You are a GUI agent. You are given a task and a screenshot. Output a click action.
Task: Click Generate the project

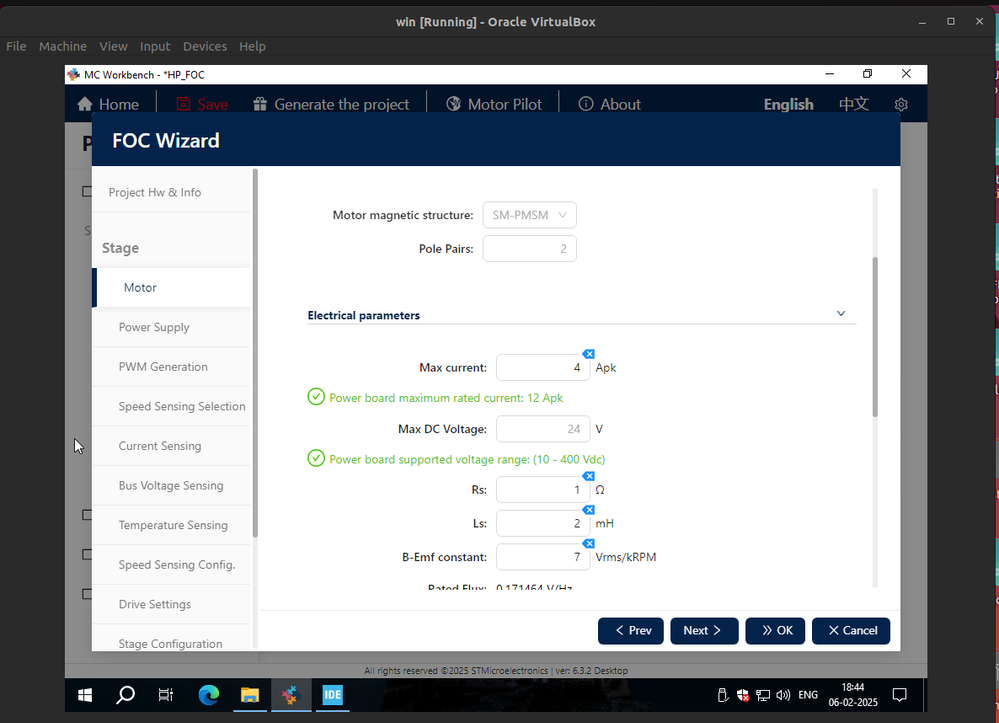click(x=331, y=104)
